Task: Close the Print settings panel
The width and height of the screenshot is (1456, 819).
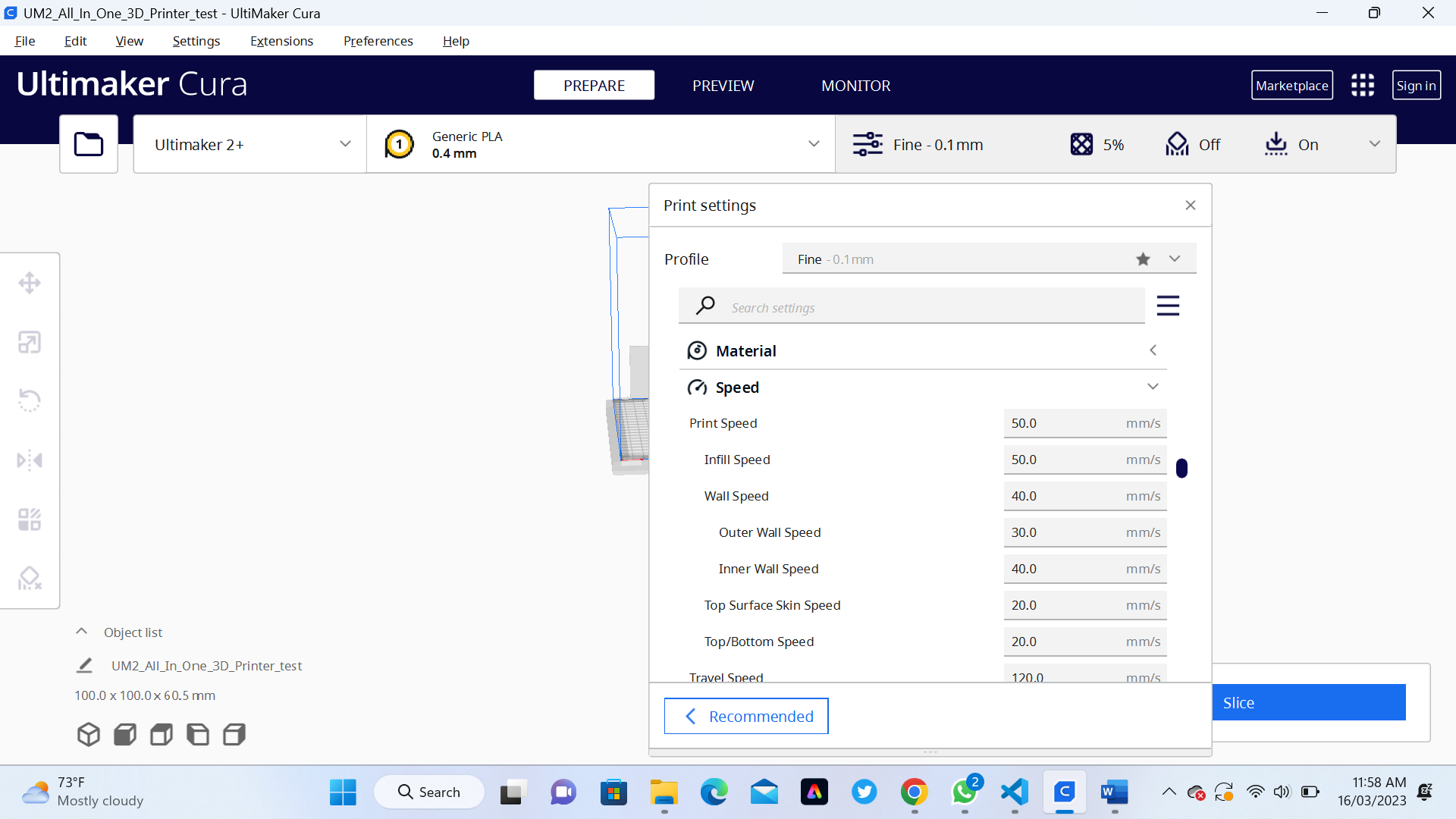Action: (1191, 206)
